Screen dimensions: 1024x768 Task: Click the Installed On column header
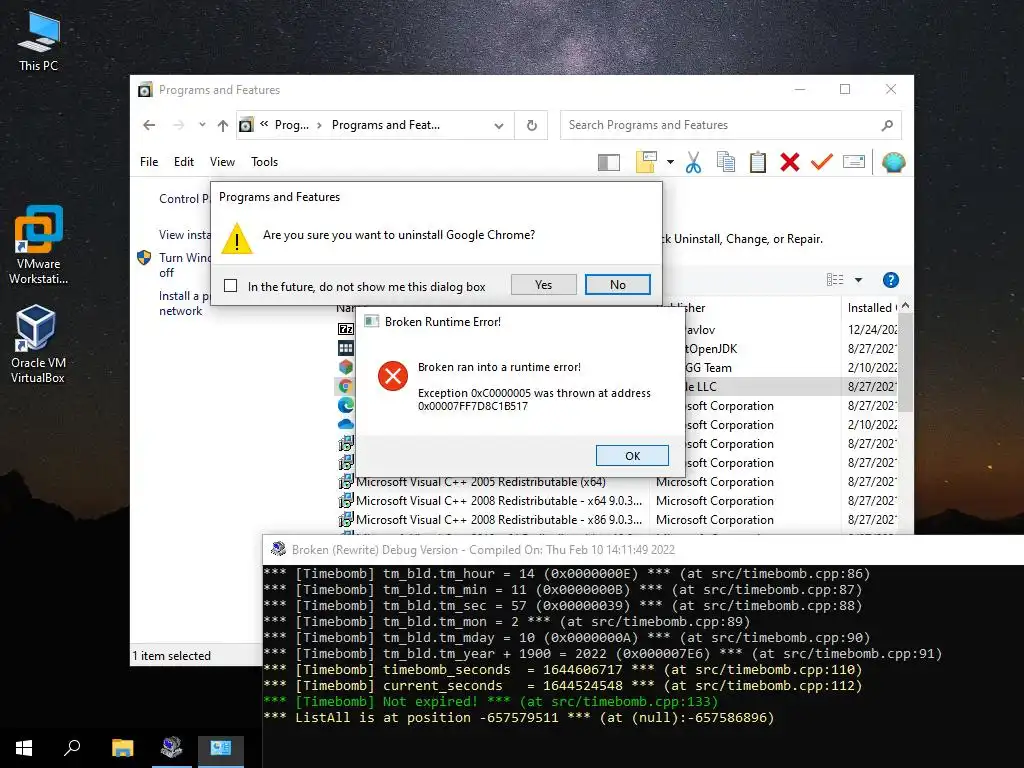coord(870,308)
